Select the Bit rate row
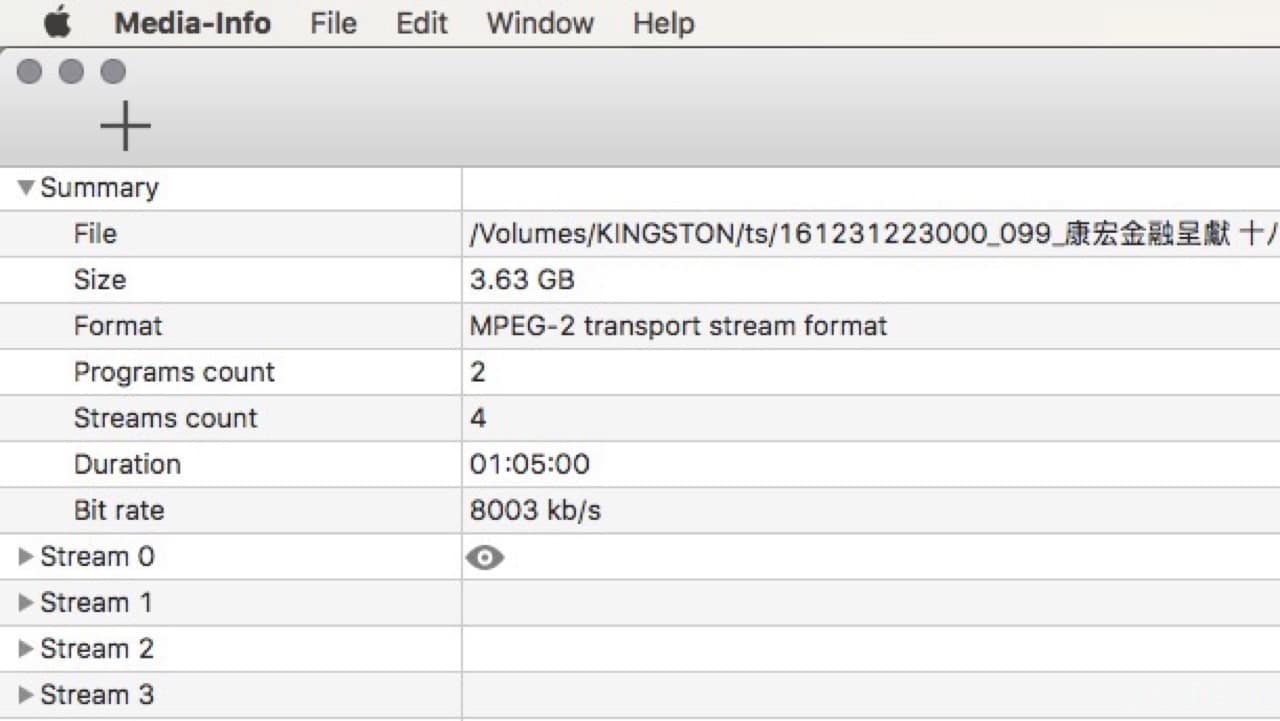The height and width of the screenshot is (721, 1280). pos(118,510)
